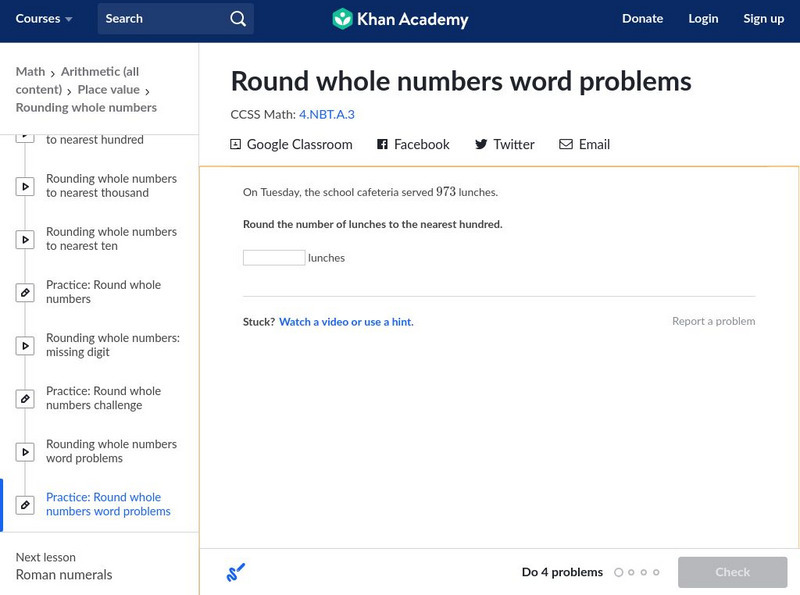Open the scratchpad pencil tool
Viewport: 800px width, 595px height.
236,573
